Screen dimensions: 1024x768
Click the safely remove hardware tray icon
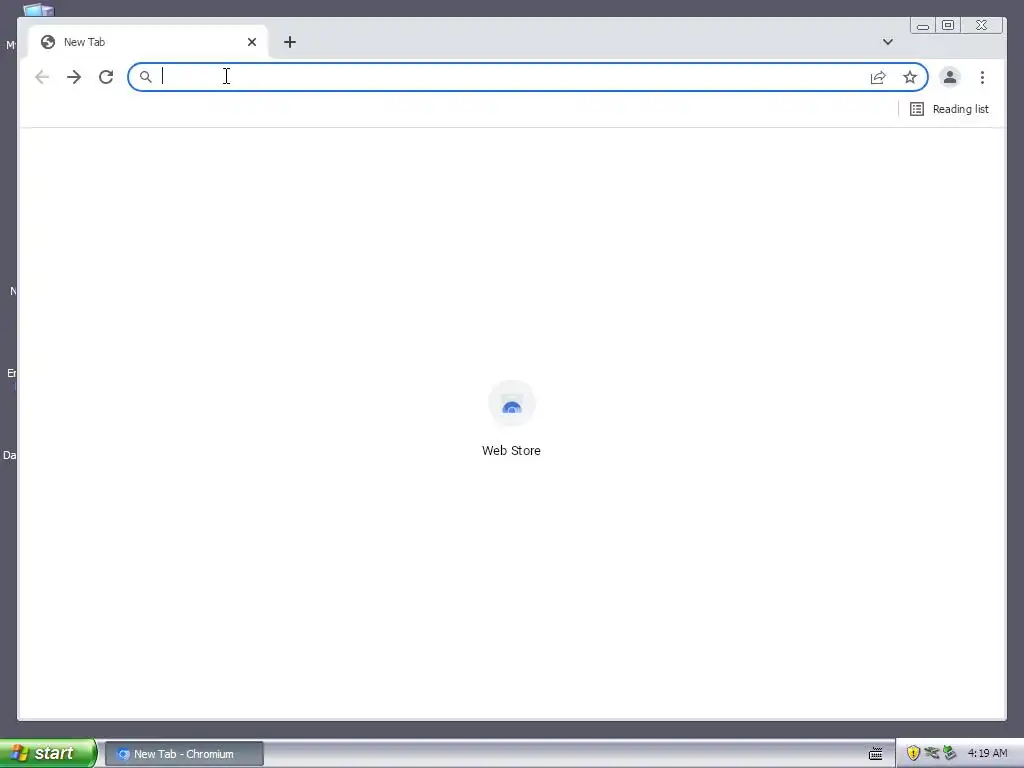[950, 754]
